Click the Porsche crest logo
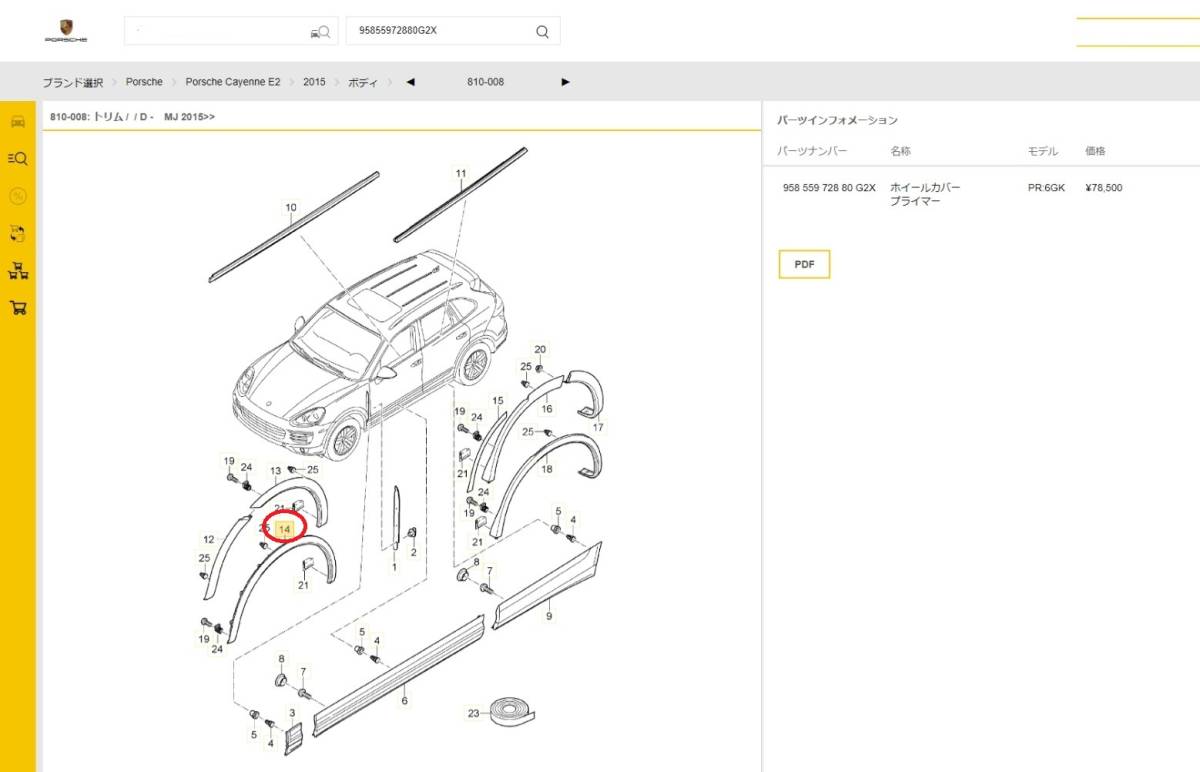 coord(66,26)
